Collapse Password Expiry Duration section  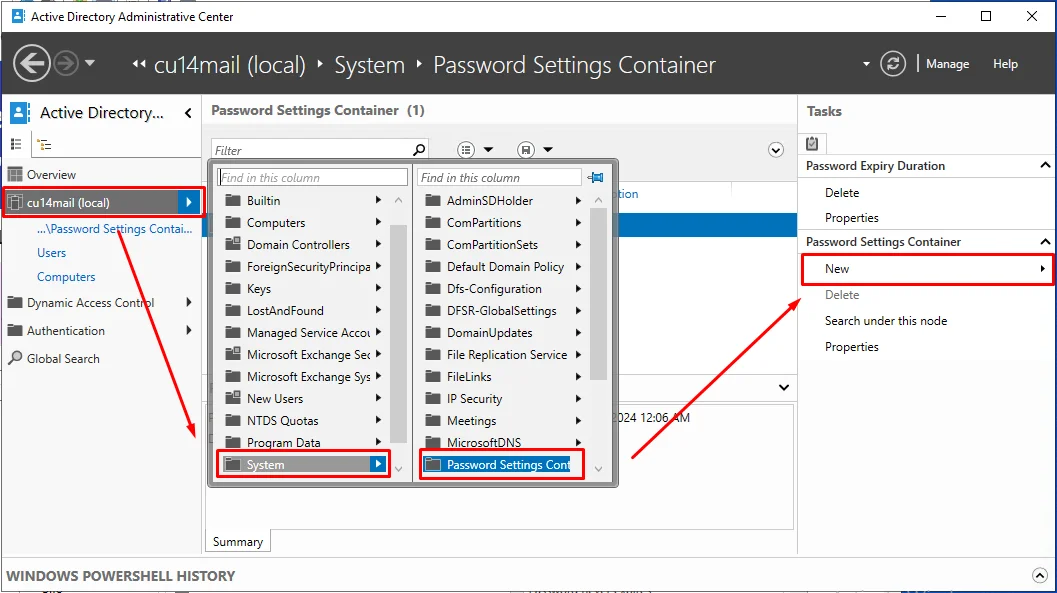point(1045,165)
